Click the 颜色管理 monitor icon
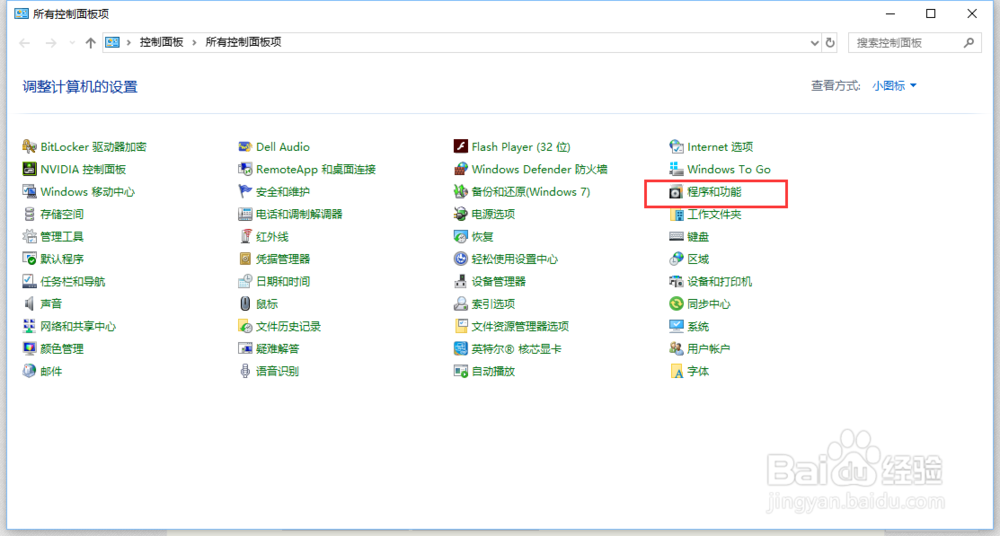1000x536 pixels. click(x=29, y=348)
